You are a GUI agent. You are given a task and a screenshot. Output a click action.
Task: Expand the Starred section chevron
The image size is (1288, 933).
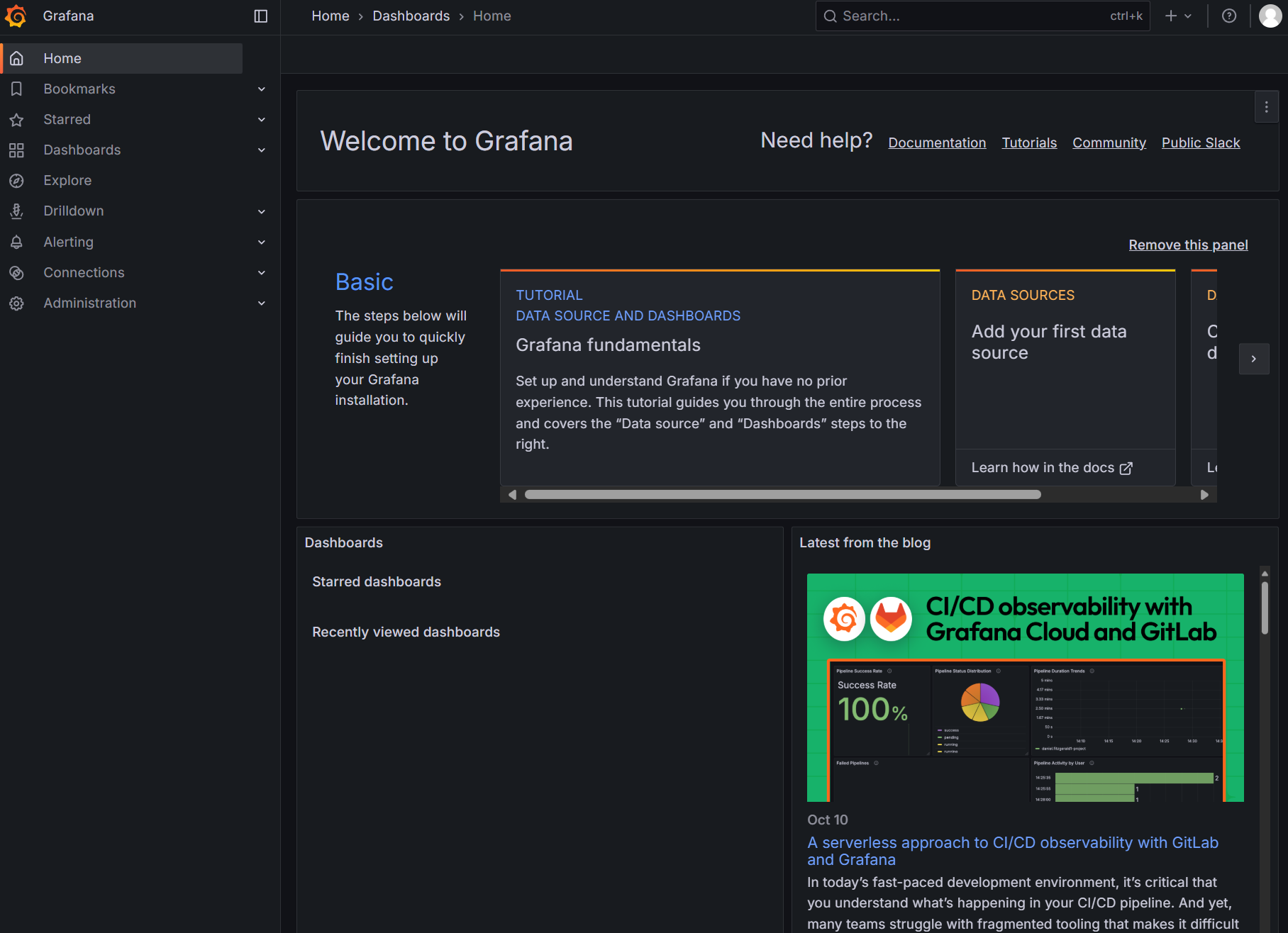[262, 119]
